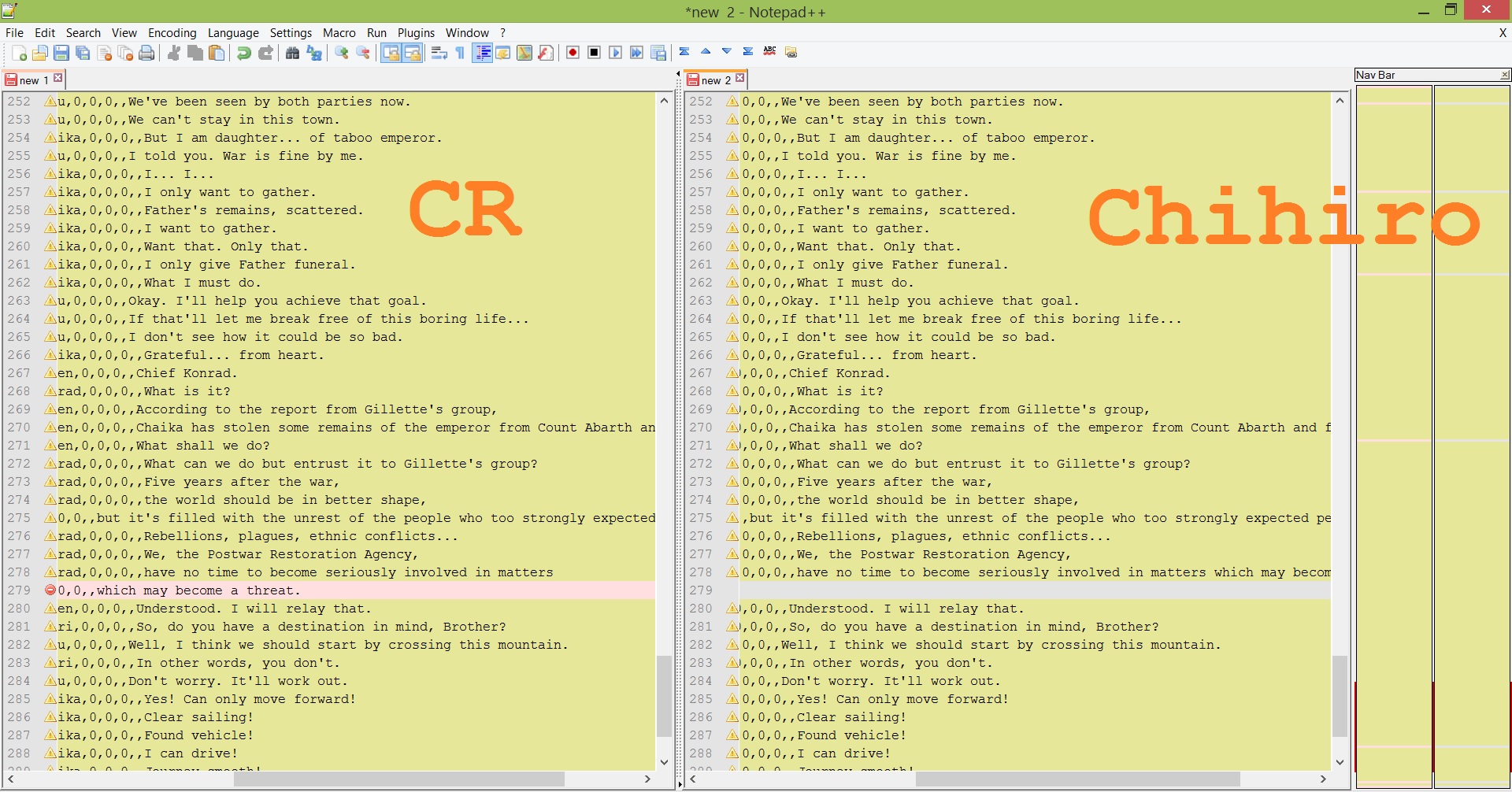Open the File menu

[15, 32]
